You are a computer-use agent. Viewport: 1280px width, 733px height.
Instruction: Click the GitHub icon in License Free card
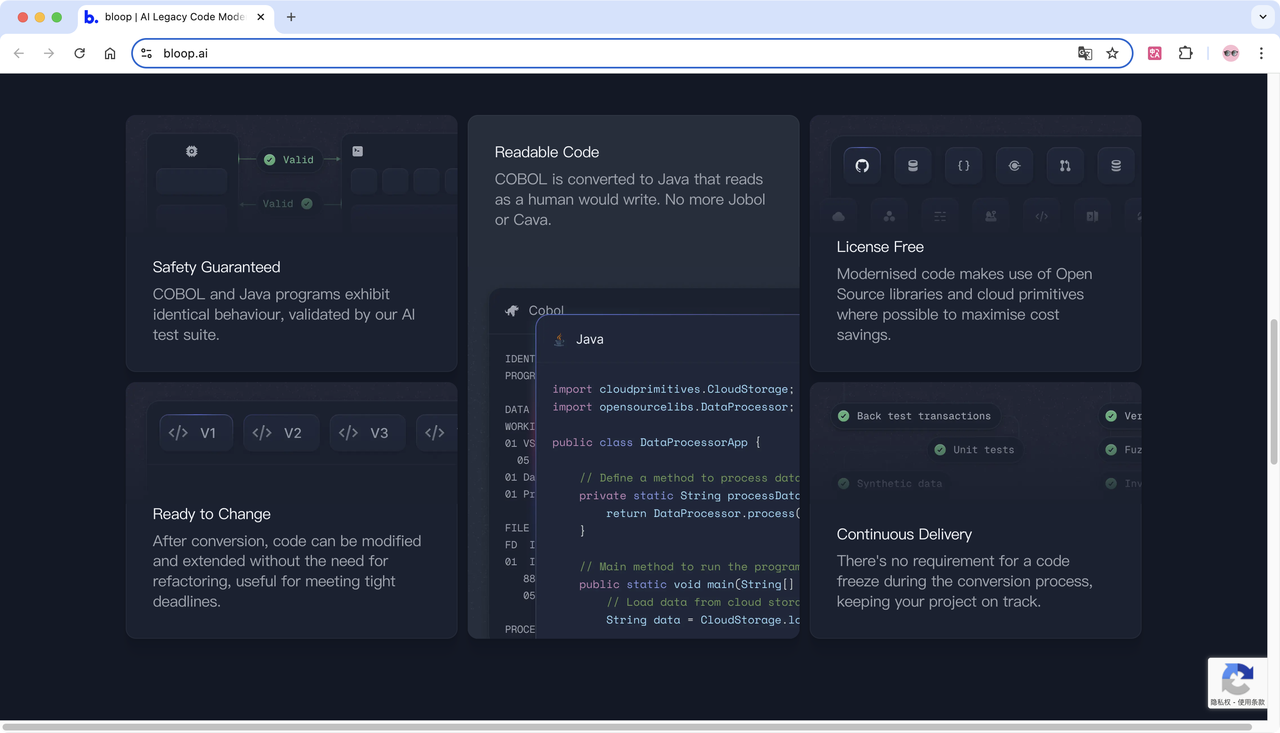click(862, 166)
